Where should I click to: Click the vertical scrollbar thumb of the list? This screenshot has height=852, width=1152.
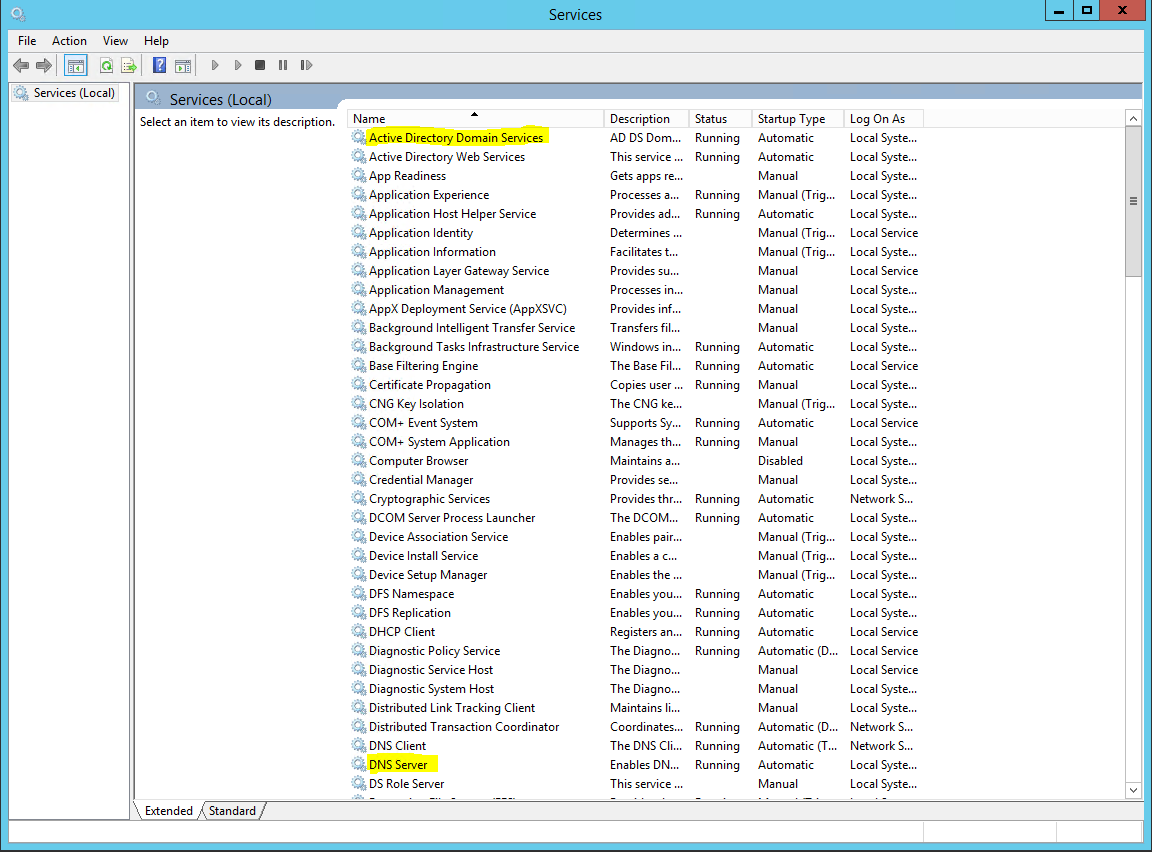1134,201
